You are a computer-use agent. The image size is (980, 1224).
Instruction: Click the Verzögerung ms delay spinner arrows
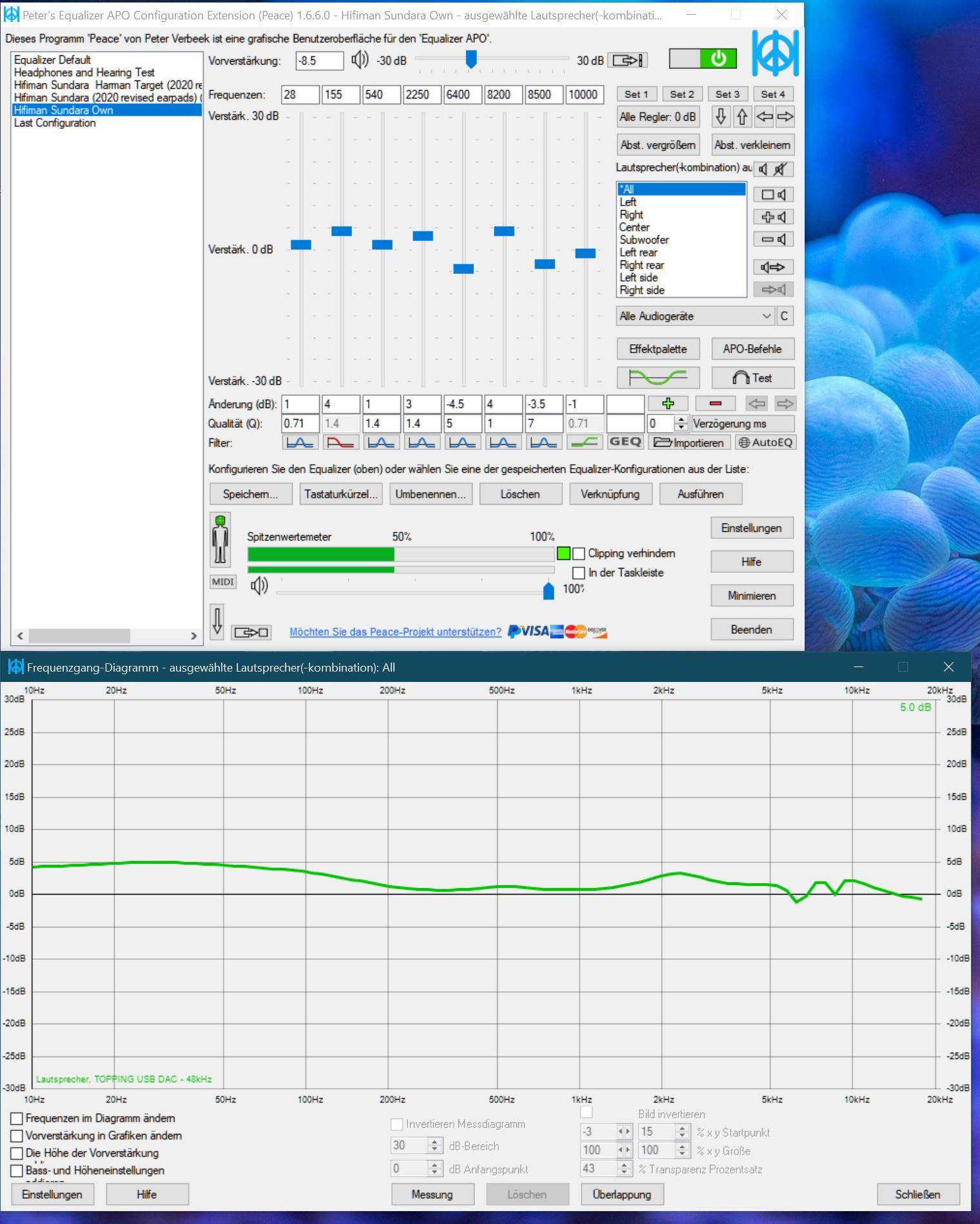click(x=681, y=423)
